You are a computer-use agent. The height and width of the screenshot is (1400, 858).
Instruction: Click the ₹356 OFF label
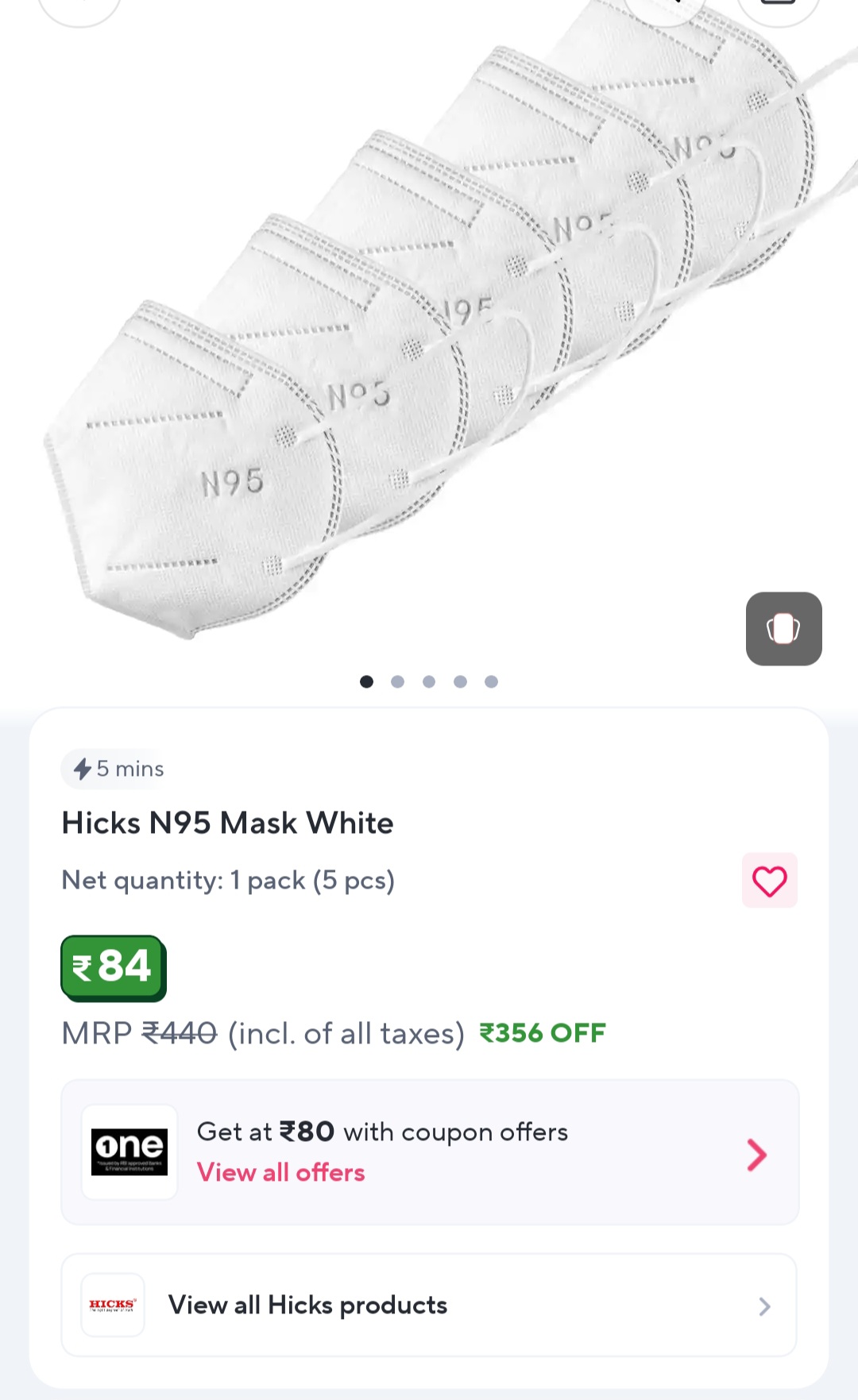[543, 1033]
